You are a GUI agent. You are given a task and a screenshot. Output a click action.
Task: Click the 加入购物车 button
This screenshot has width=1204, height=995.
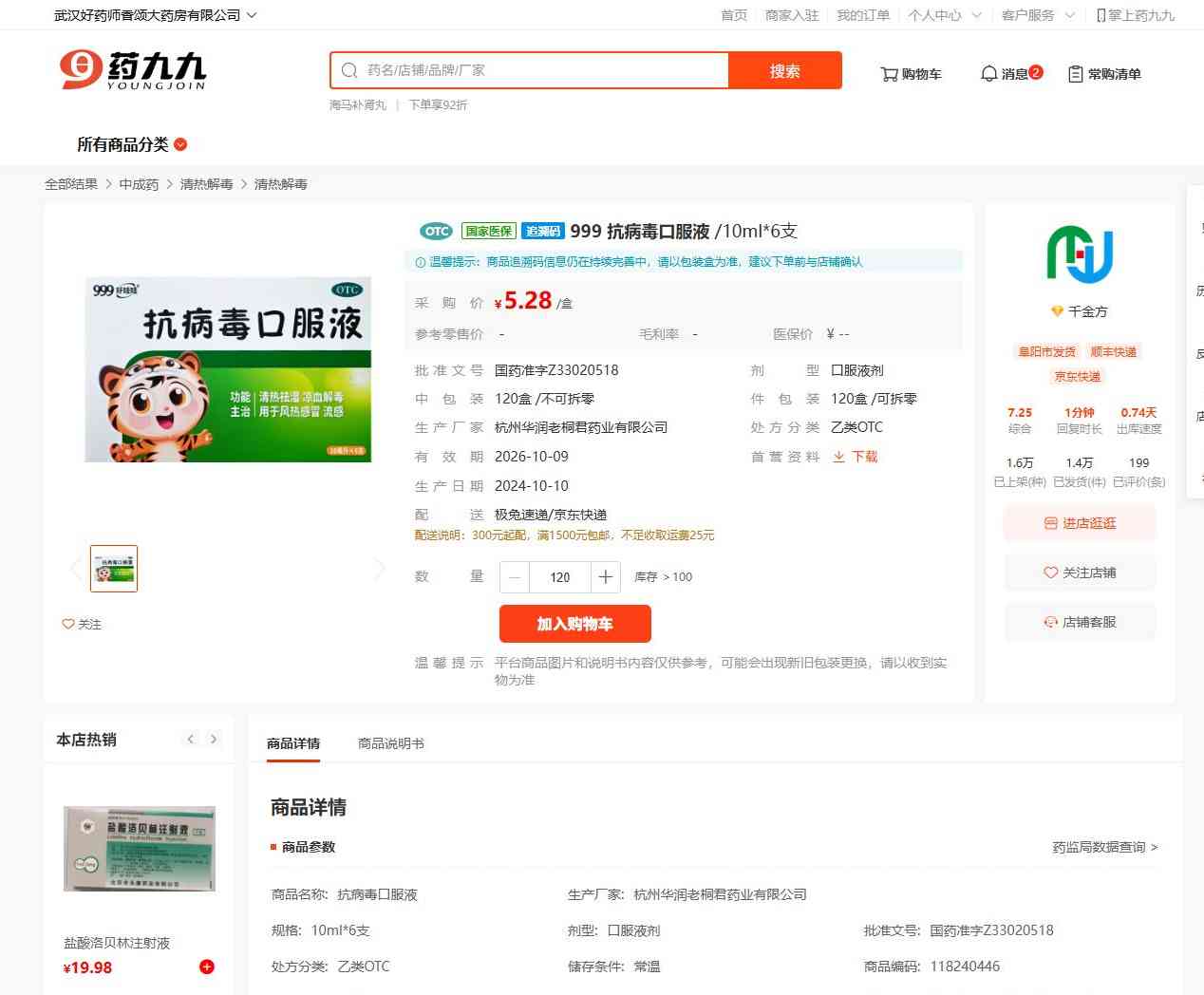[x=574, y=624]
